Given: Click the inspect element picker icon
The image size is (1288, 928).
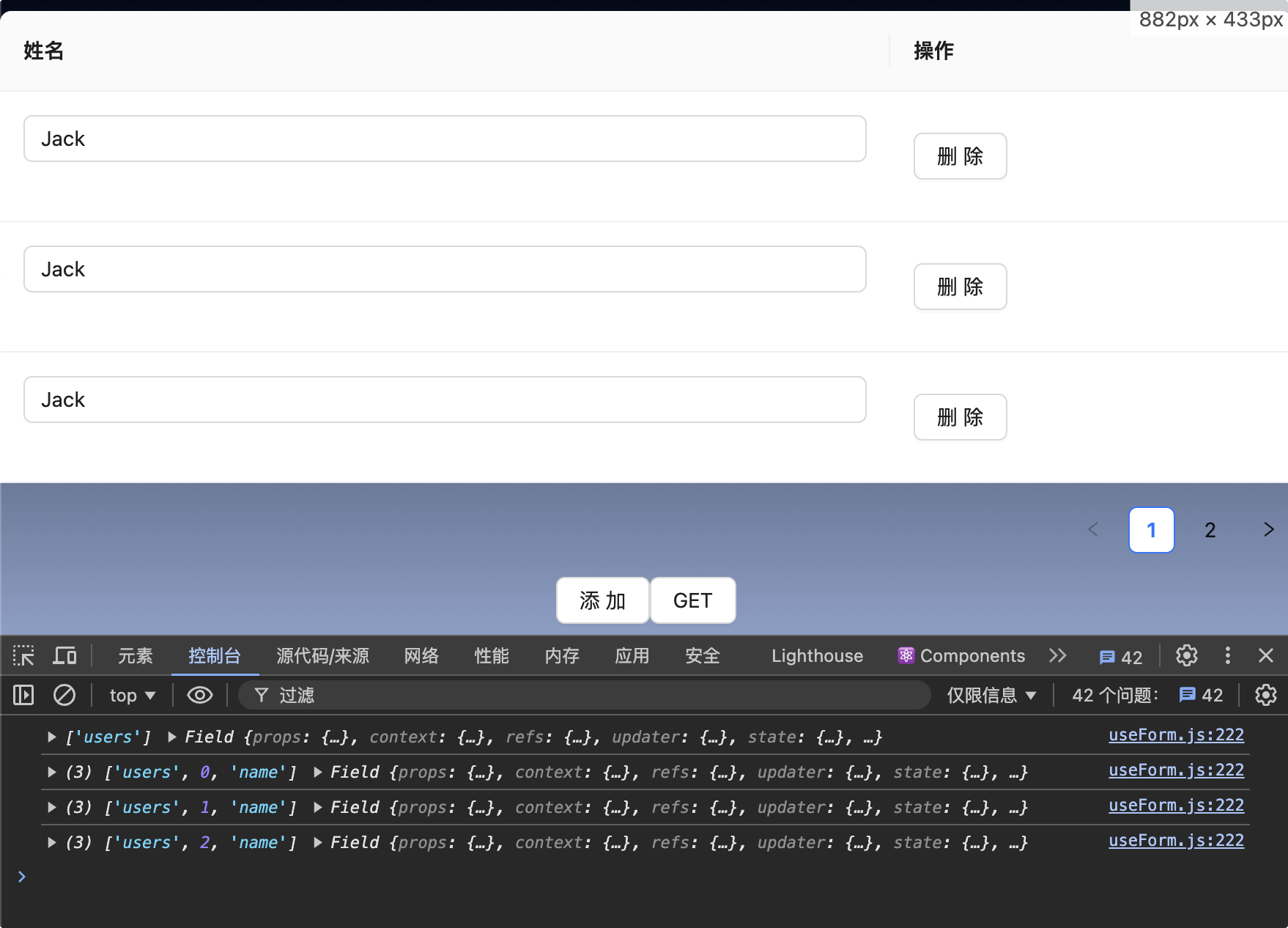Looking at the screenshot, I should [23, 655].
